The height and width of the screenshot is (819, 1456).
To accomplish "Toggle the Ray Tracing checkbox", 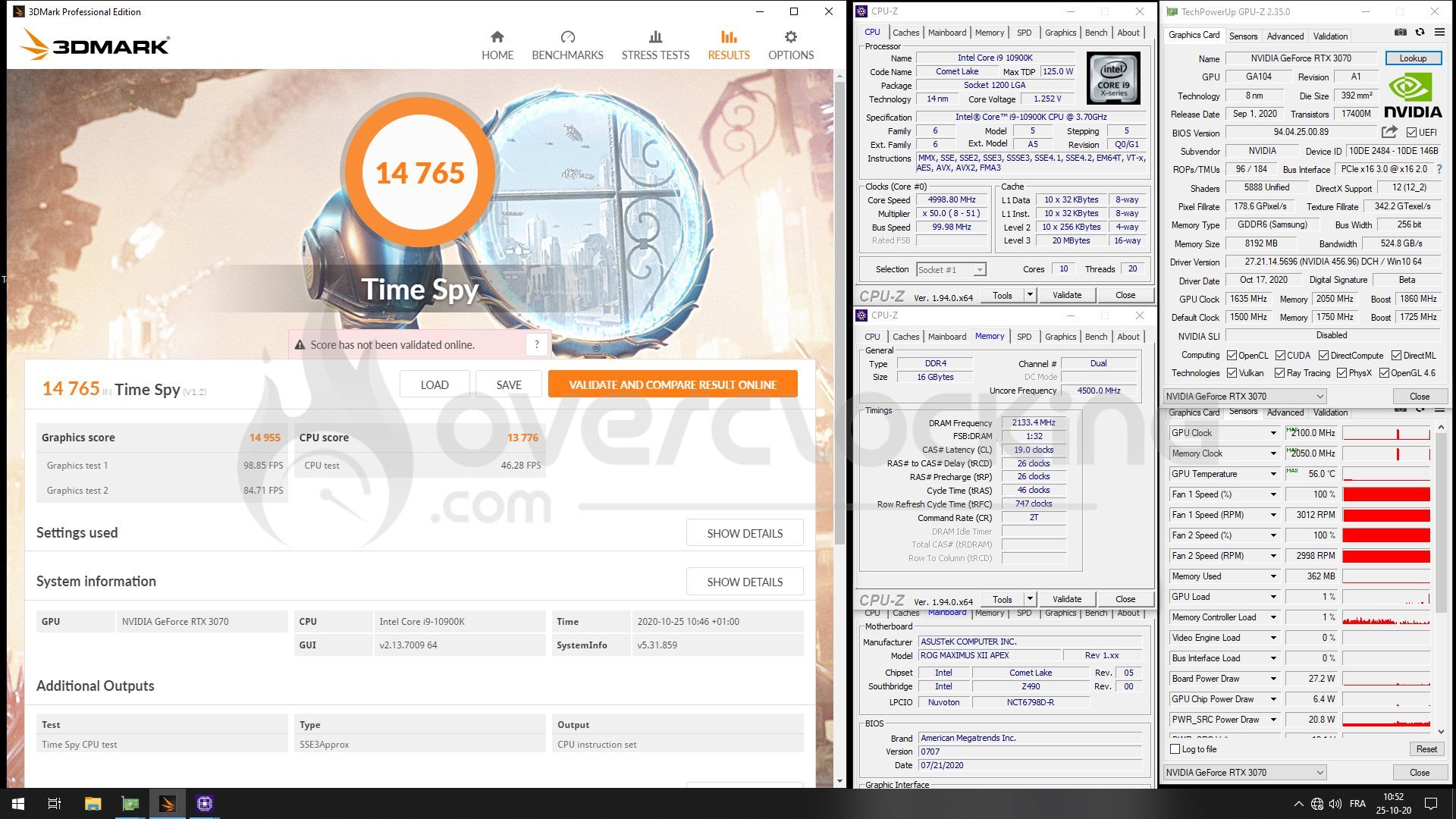I will 1279,373.
